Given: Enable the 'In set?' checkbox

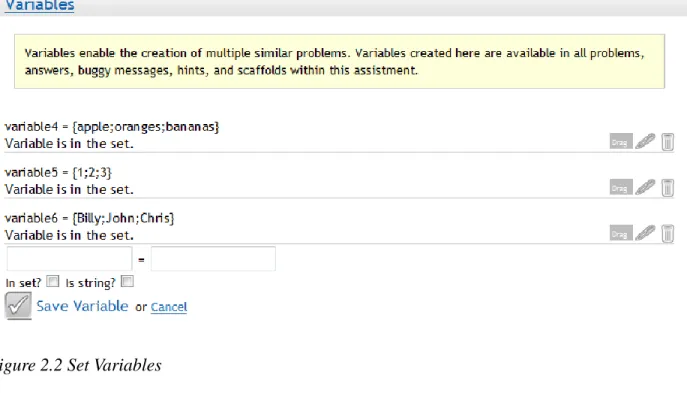Looking at the screenshot, I should [x=53, y=281].
